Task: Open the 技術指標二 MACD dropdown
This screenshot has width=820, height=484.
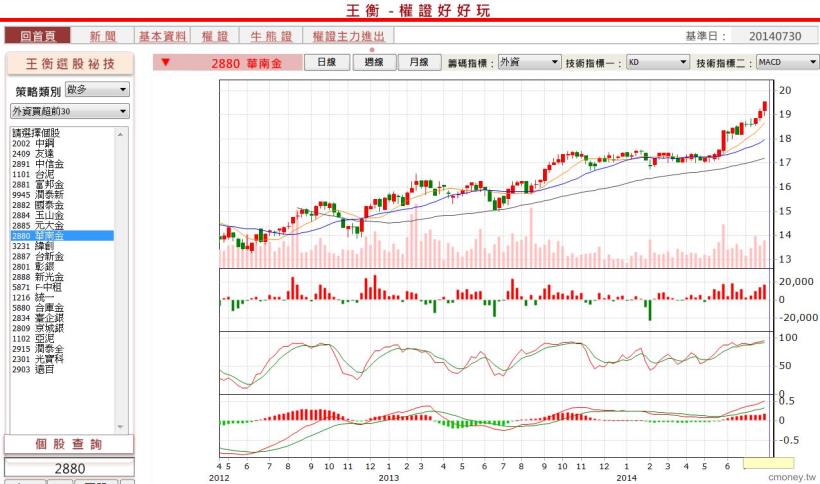Action: click(787, 62)
